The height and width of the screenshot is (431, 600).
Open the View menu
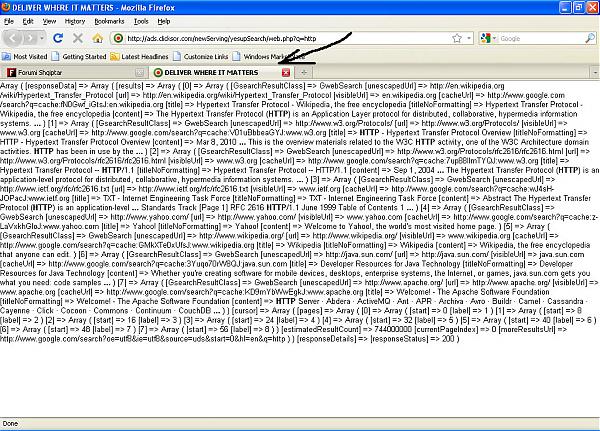click(49, 21)
